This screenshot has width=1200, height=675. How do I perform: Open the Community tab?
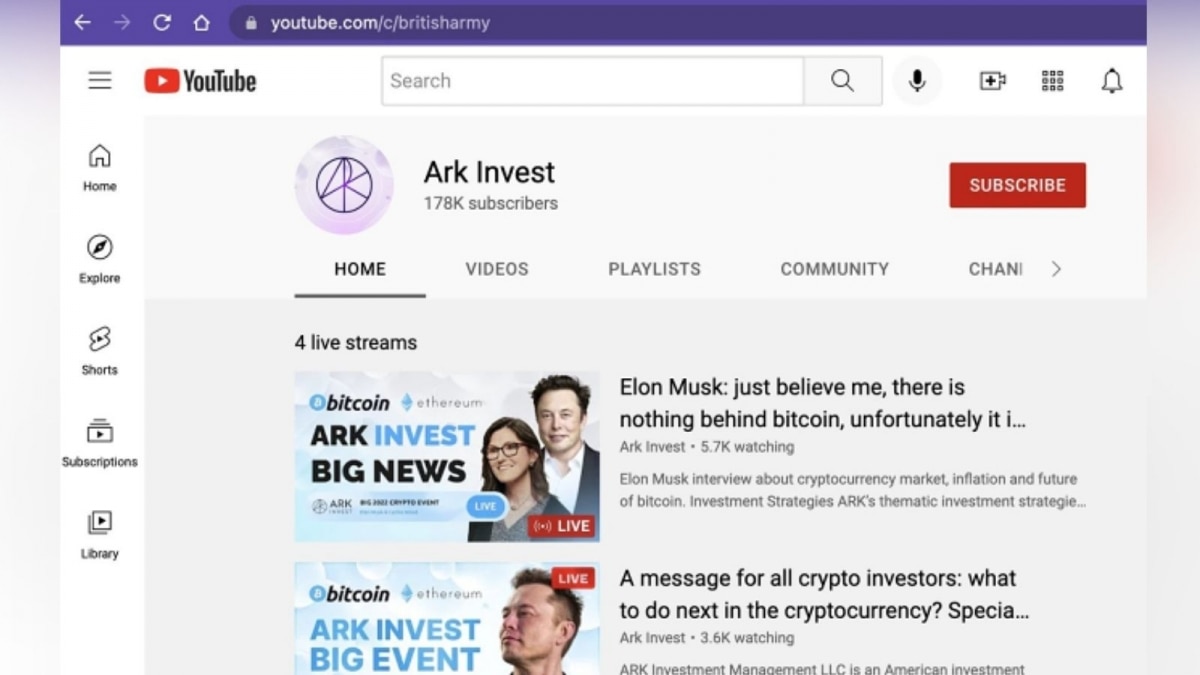click(x=835, y=269)
